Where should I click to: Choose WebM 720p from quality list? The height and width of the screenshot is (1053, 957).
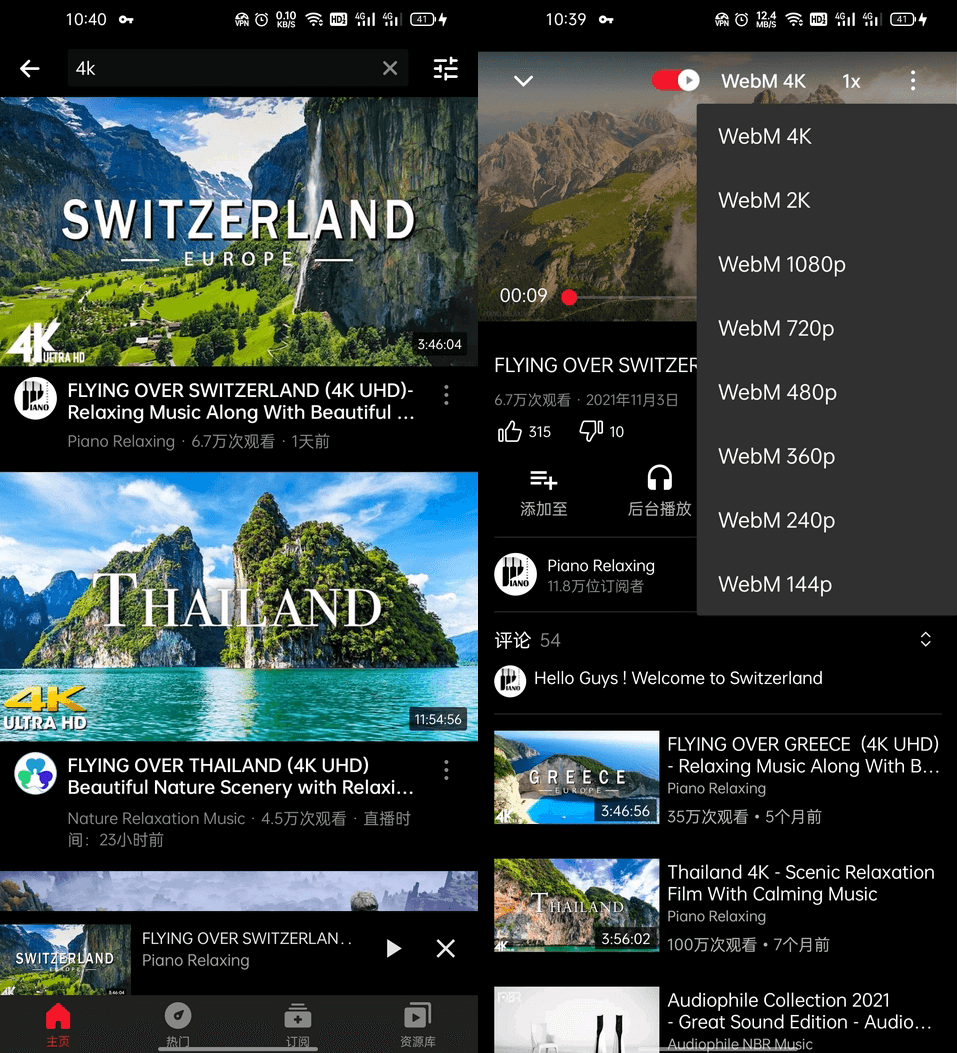click(x=775, y=329)
